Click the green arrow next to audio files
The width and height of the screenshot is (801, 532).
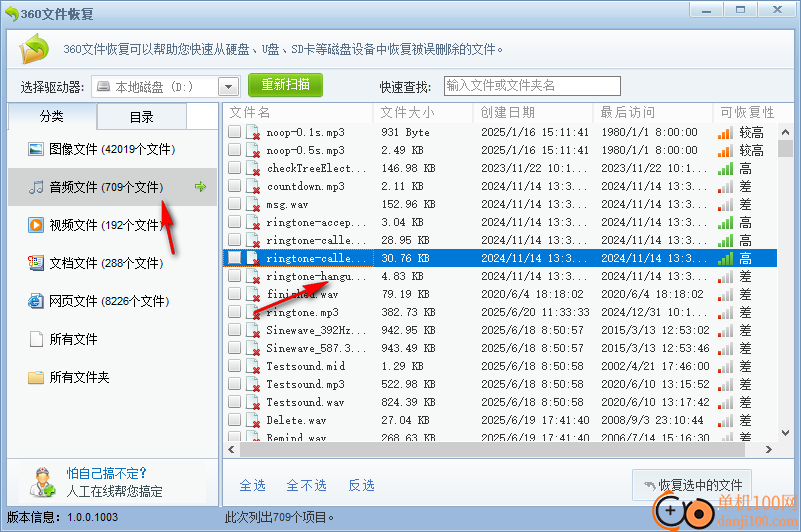point(200,187)
